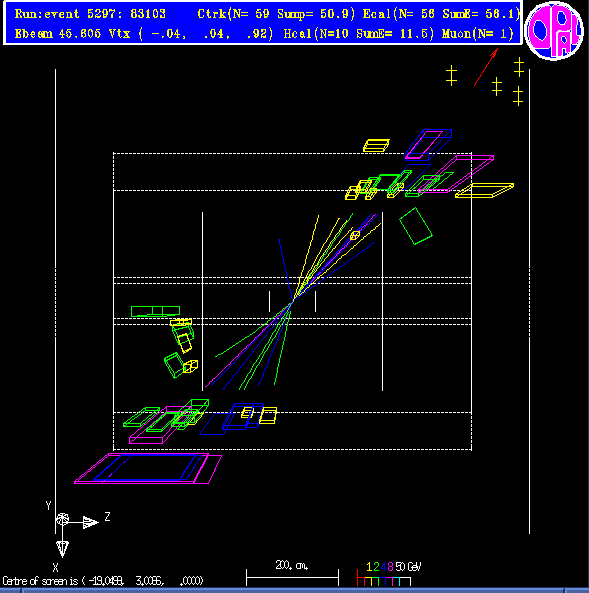Viewport: 589px width, 593px height.
Task: Click the OPAL logo in the corner
Action: point(554,31)
